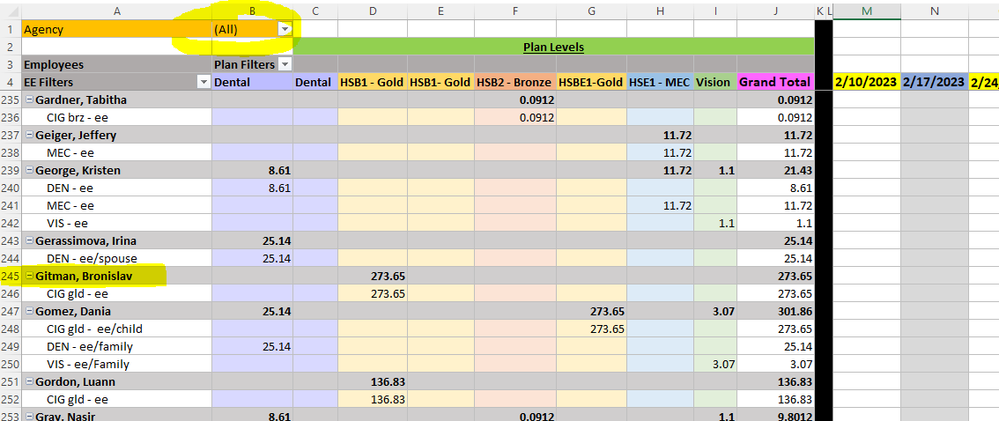
Task: Collapse the Gordon, Luann group
Action: pos(29,382)
